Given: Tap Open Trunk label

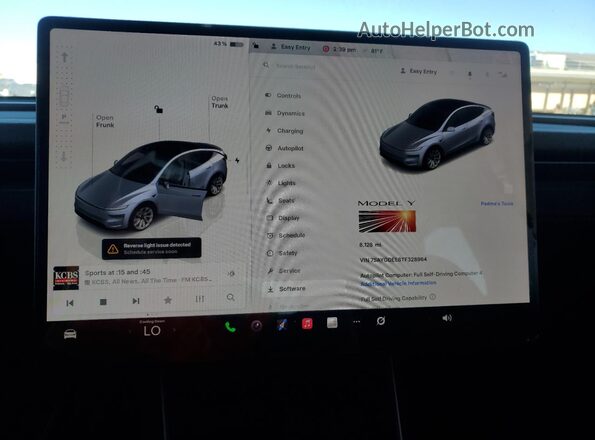Looking at the screenshot, I should tap(220, 102).
